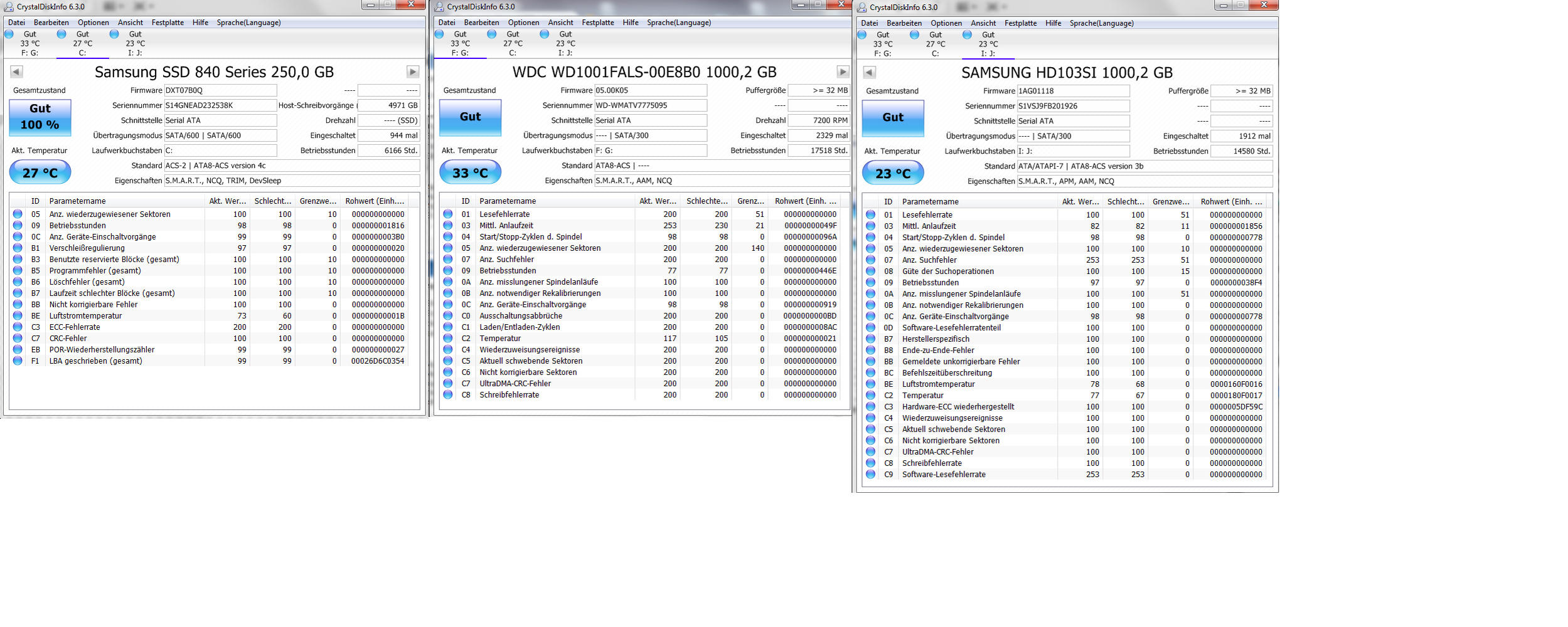Go to previous disk in SAMSUNG HD103SI window
Screen dimensions: 1568x627
(x=870, y=72)
